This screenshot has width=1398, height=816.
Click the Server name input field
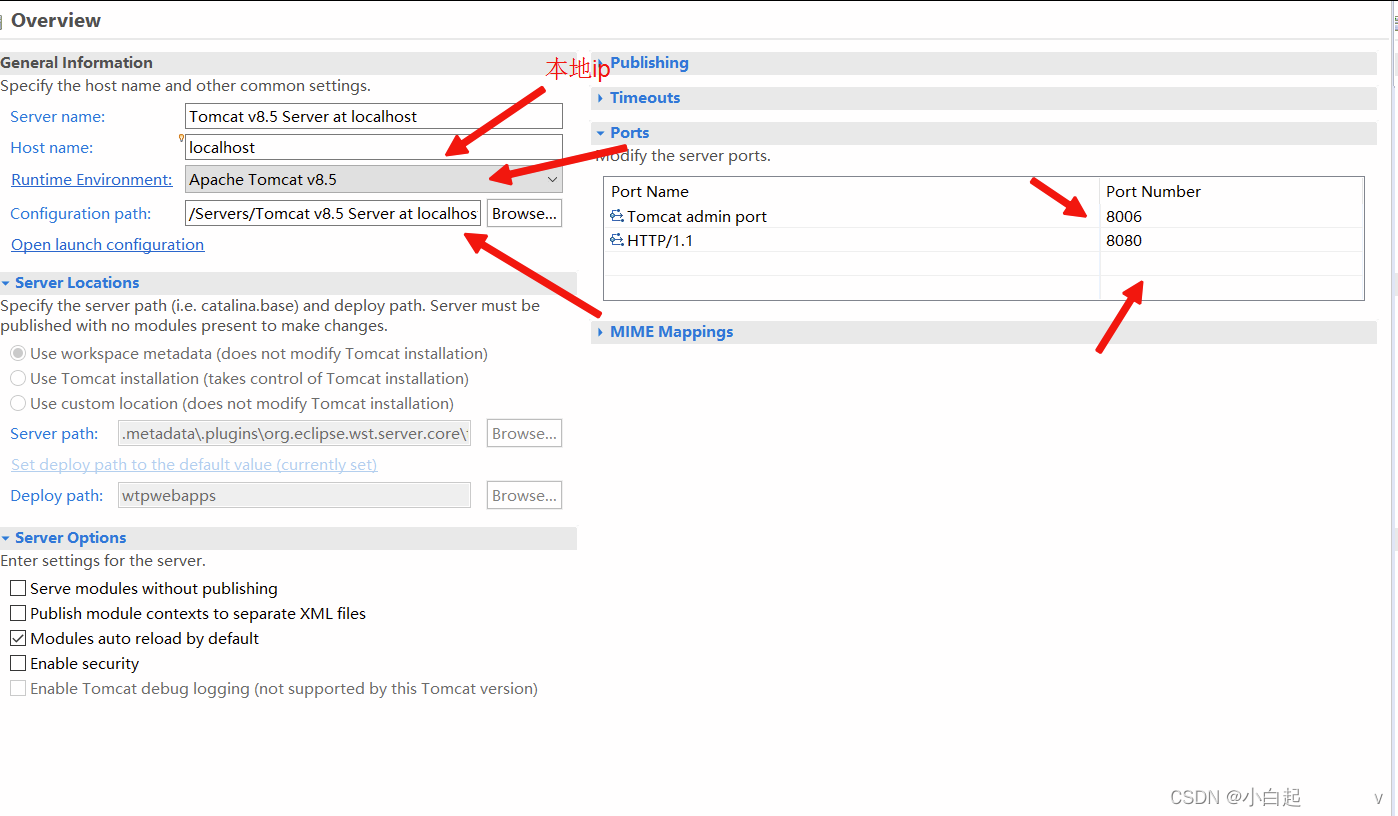tap(374, 116)
